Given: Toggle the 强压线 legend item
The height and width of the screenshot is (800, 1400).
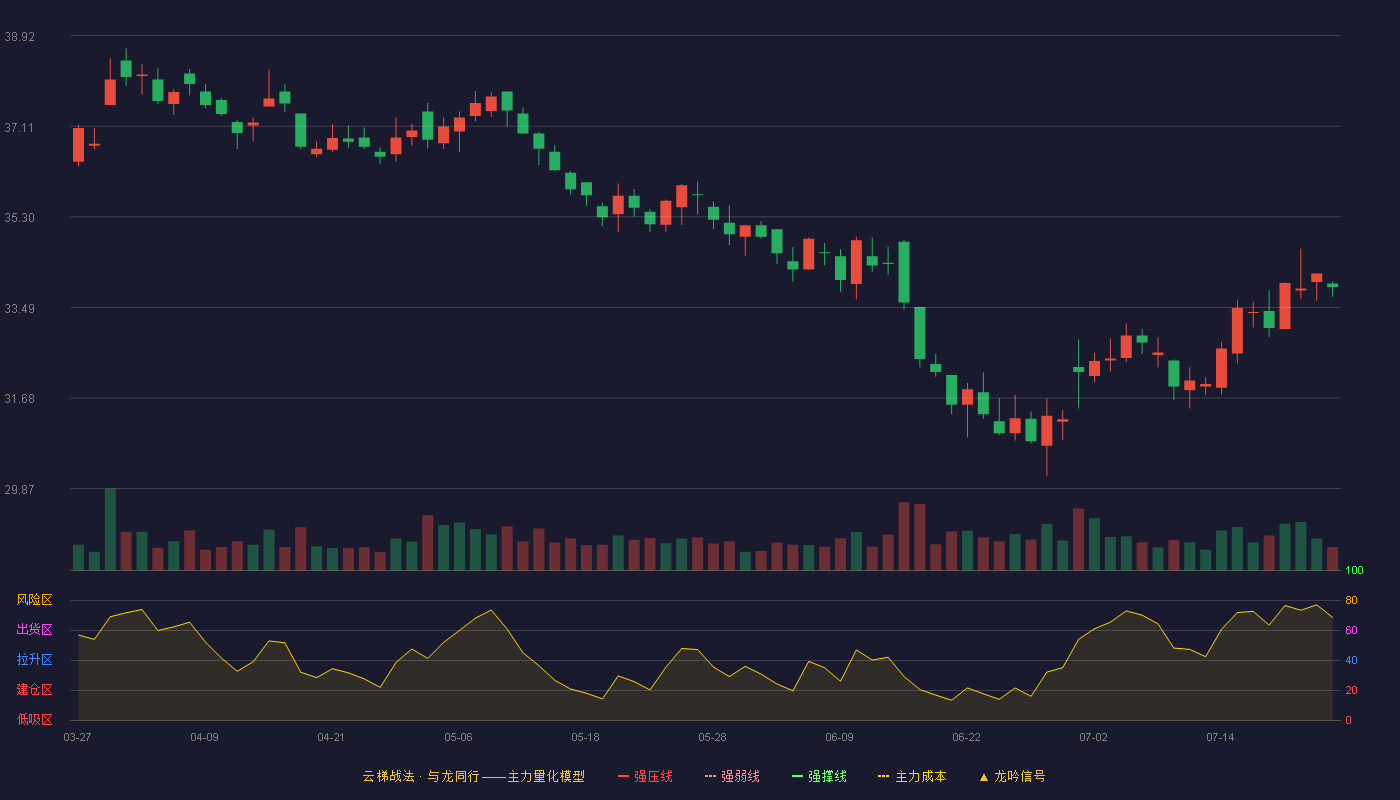Looking at the screenshot, I should coord(645,776).
